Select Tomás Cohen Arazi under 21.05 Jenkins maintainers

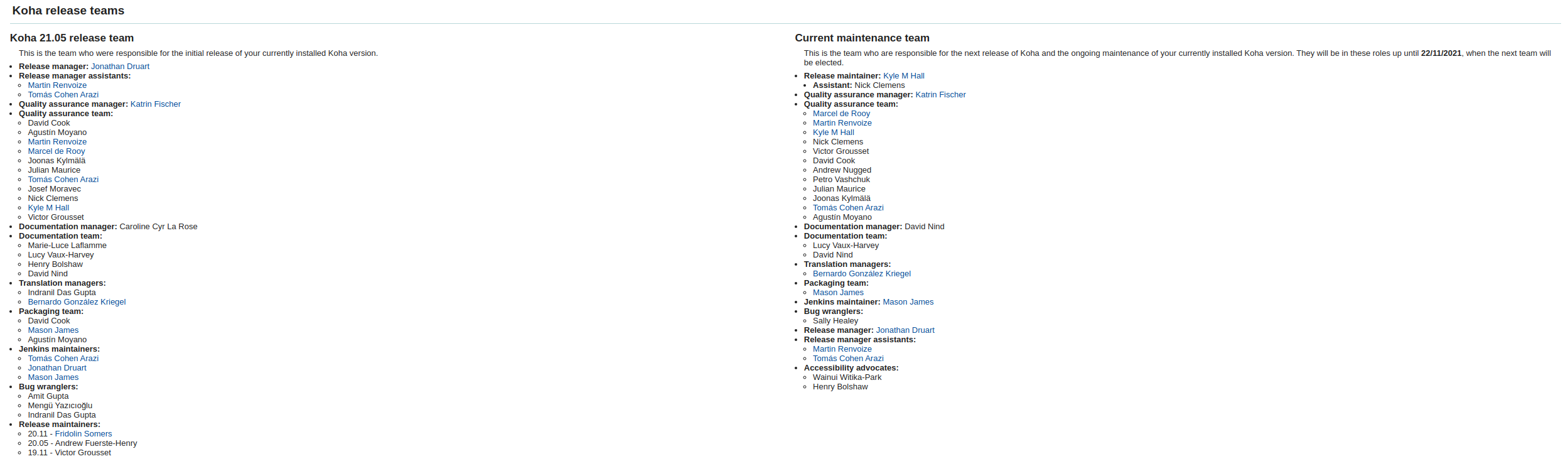(63, 359)
